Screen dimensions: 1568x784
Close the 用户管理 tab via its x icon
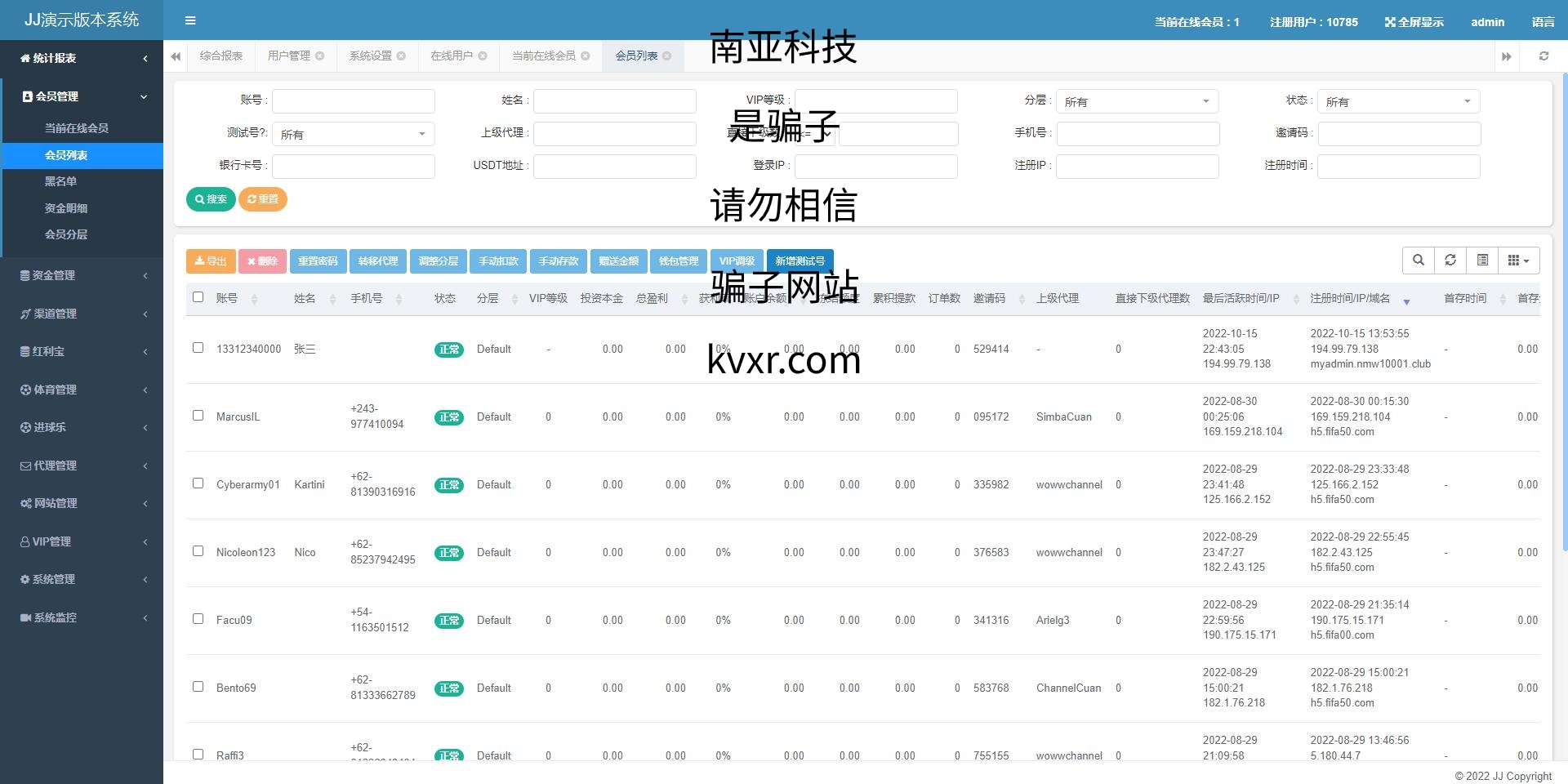(x=320, y=56)
